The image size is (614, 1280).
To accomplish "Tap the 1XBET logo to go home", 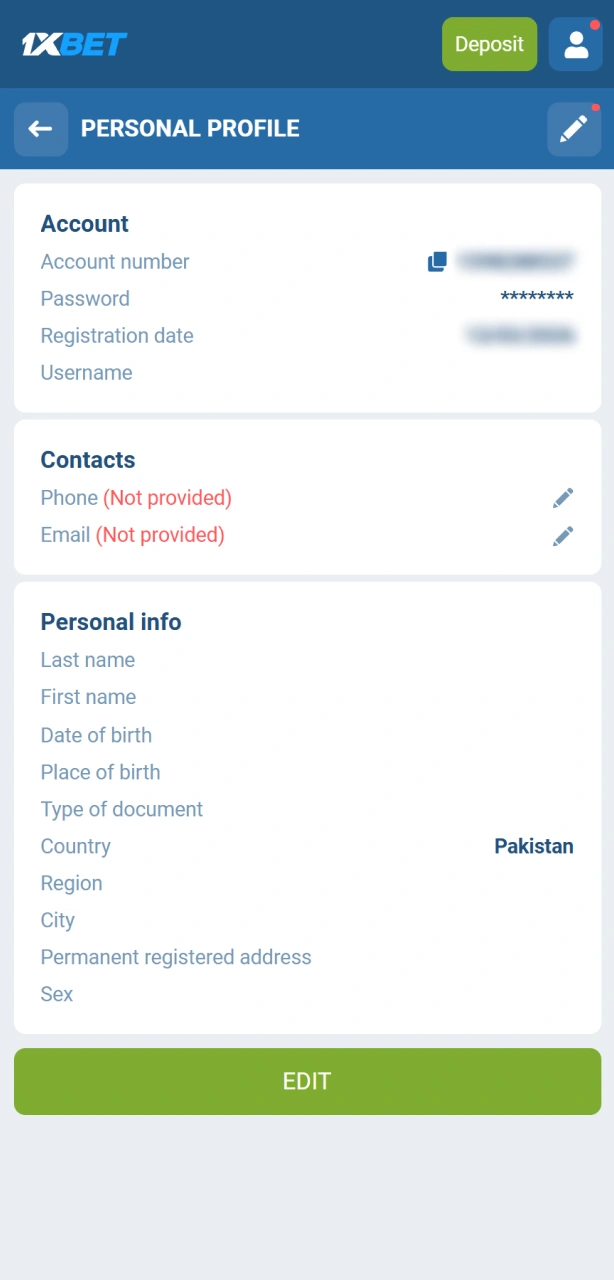I will click(71, 43).
